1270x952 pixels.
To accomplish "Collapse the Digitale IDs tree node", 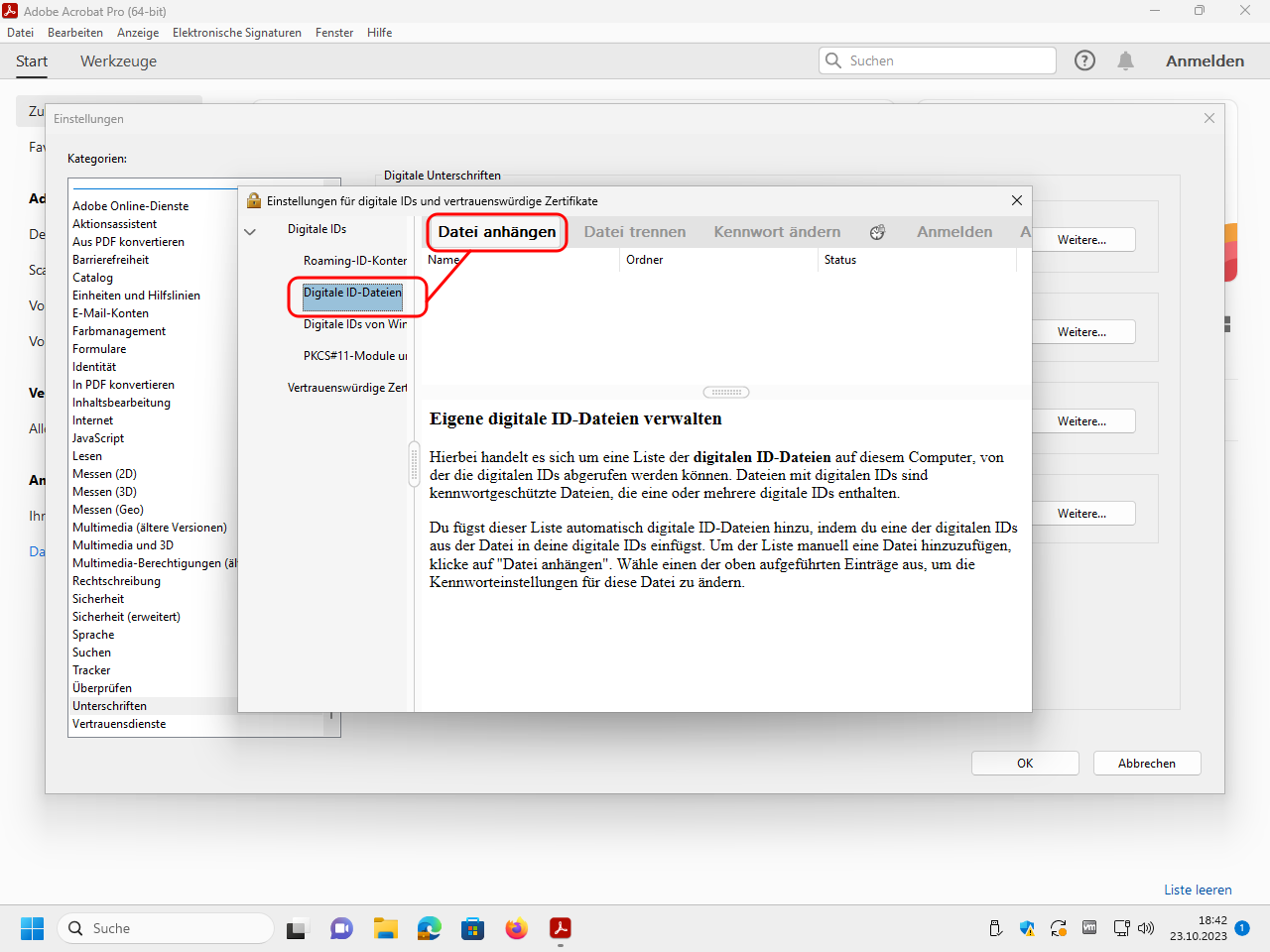I will tap(250, 231).
